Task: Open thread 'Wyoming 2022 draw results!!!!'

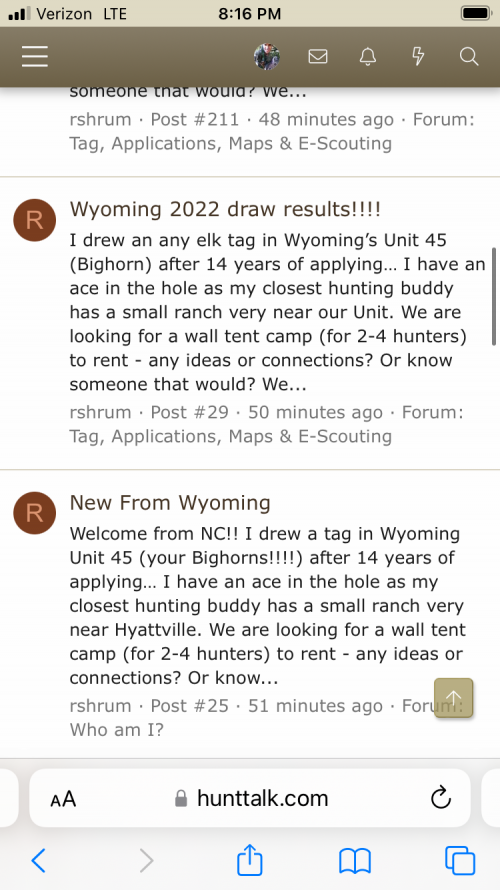Action: tap(225, 209)
